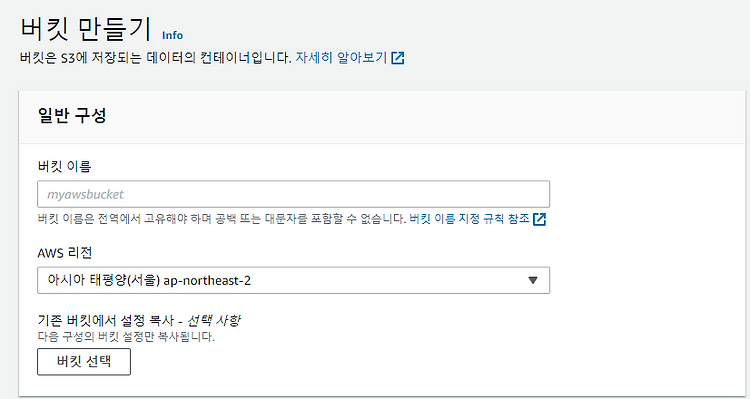Click the region dropdown triangle arrow
This screenshot has width=750, height=399.
533,280
